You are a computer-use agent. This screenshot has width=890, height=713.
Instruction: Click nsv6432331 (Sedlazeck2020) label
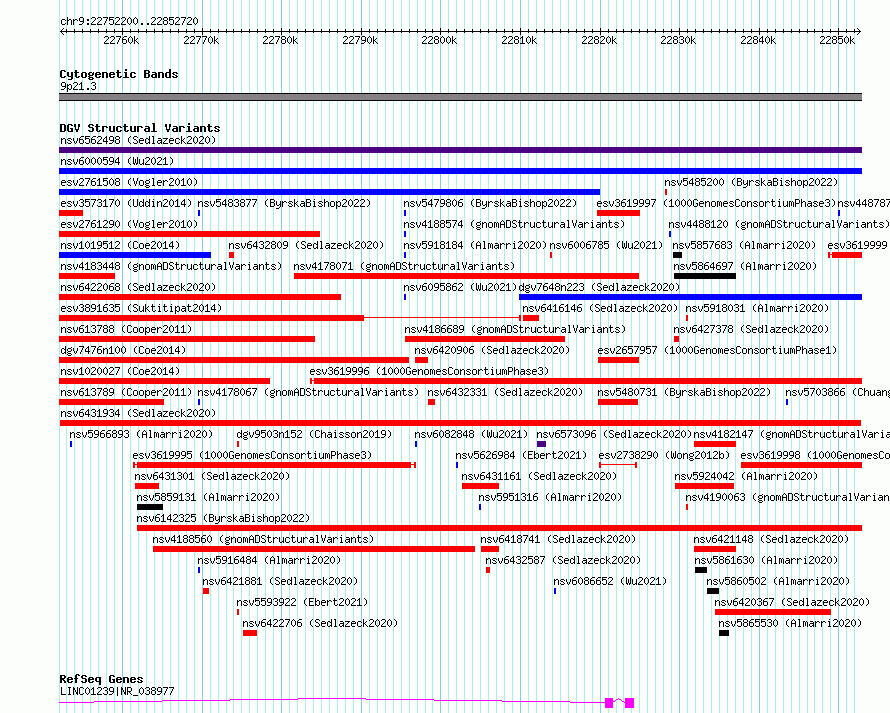[505, 392]
